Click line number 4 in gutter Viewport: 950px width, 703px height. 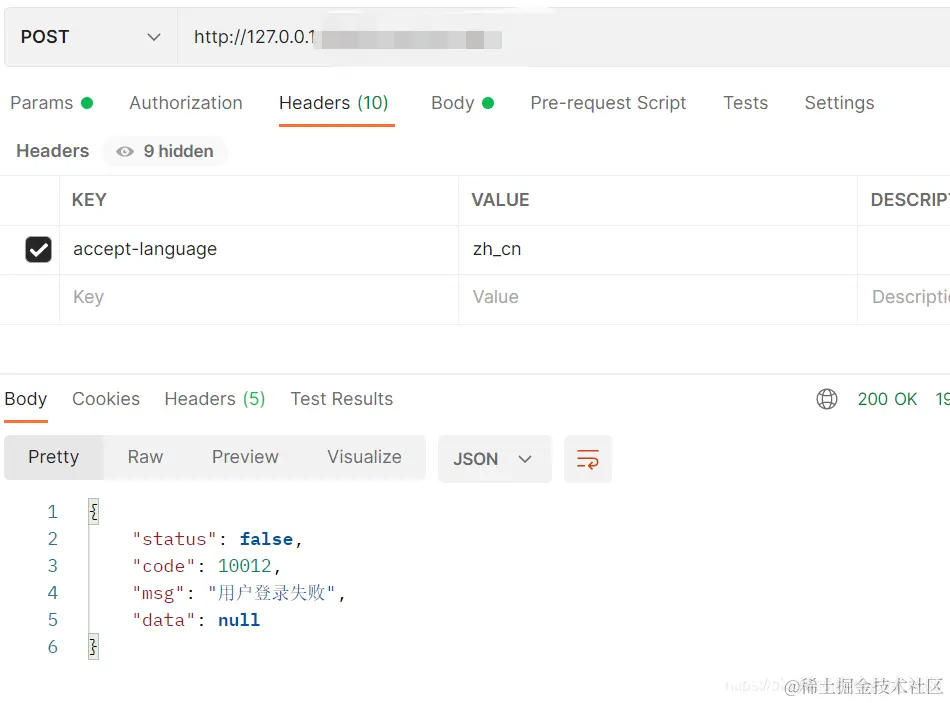click(53, 593)
